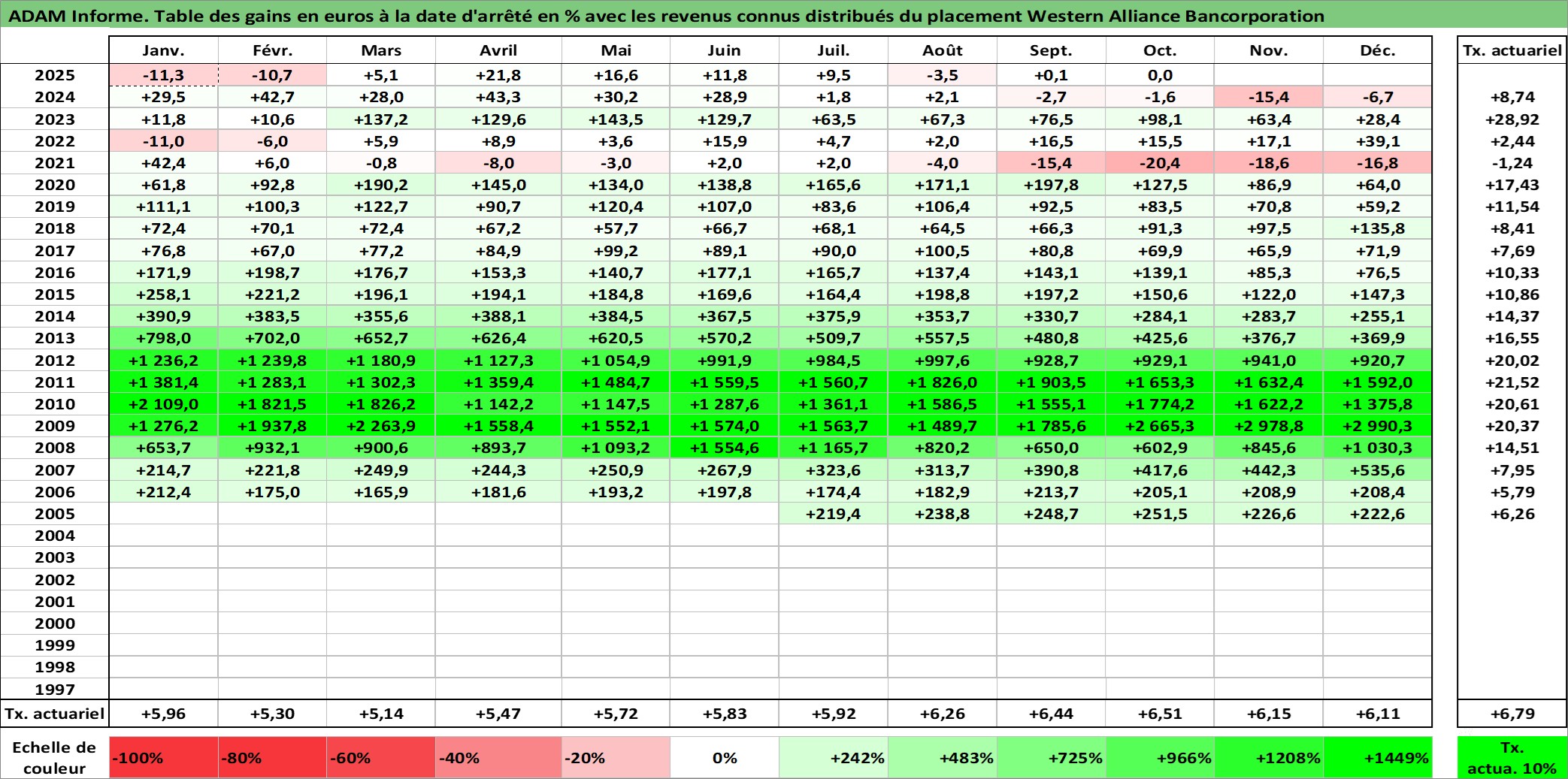Click the 'Tx. actuariel' column header on the right
The image size is (1568, 779).
point(1512,50)
